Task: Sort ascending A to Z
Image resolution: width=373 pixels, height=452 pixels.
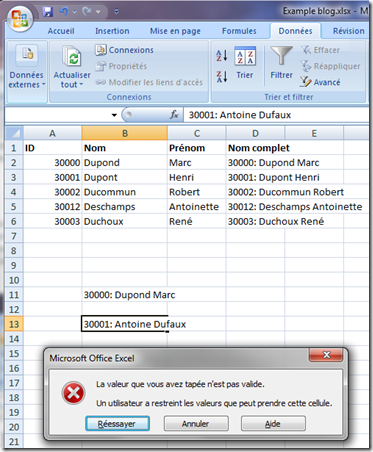Action: click(222, 55)
